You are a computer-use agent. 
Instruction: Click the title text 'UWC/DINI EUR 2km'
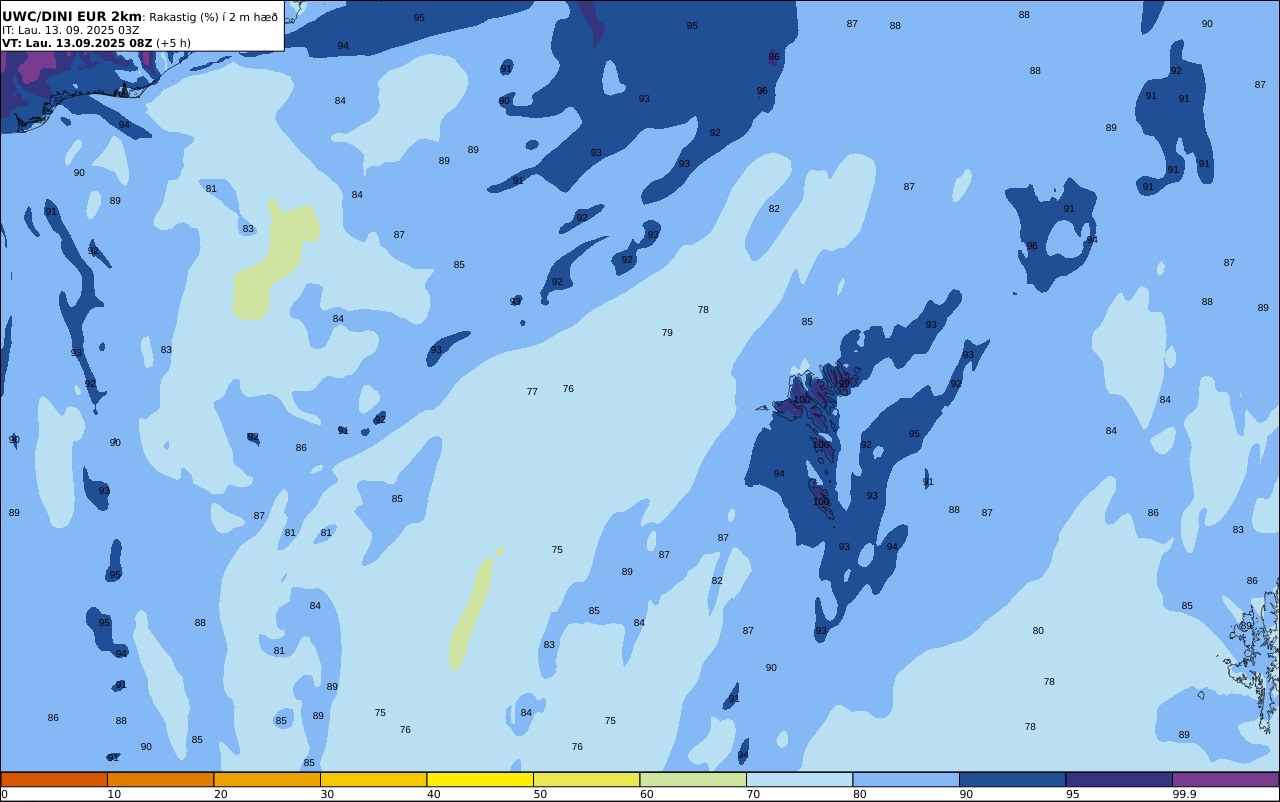(x=72, y=16)
